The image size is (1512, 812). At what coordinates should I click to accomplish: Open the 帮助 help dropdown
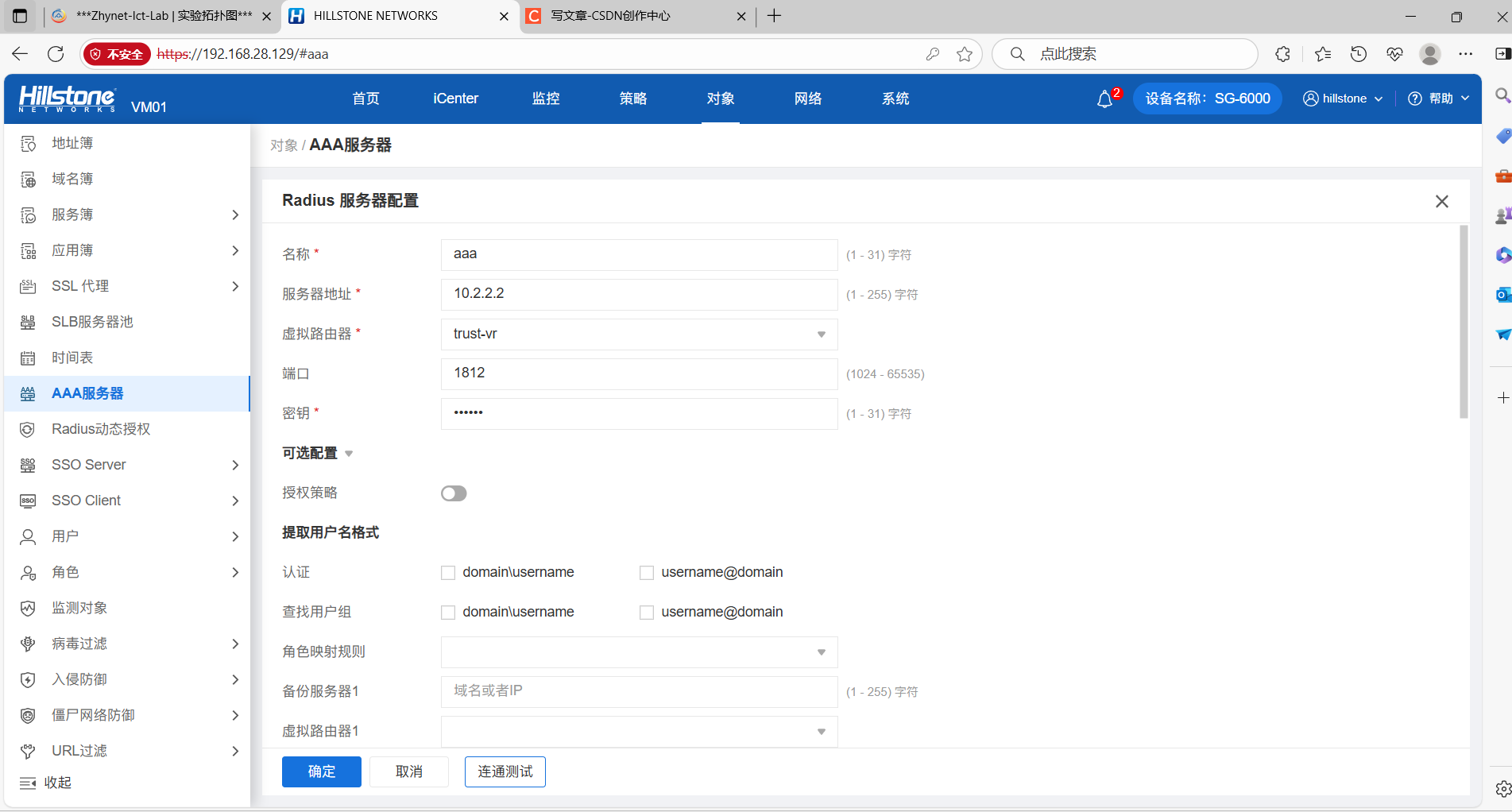pos(1439,99)
